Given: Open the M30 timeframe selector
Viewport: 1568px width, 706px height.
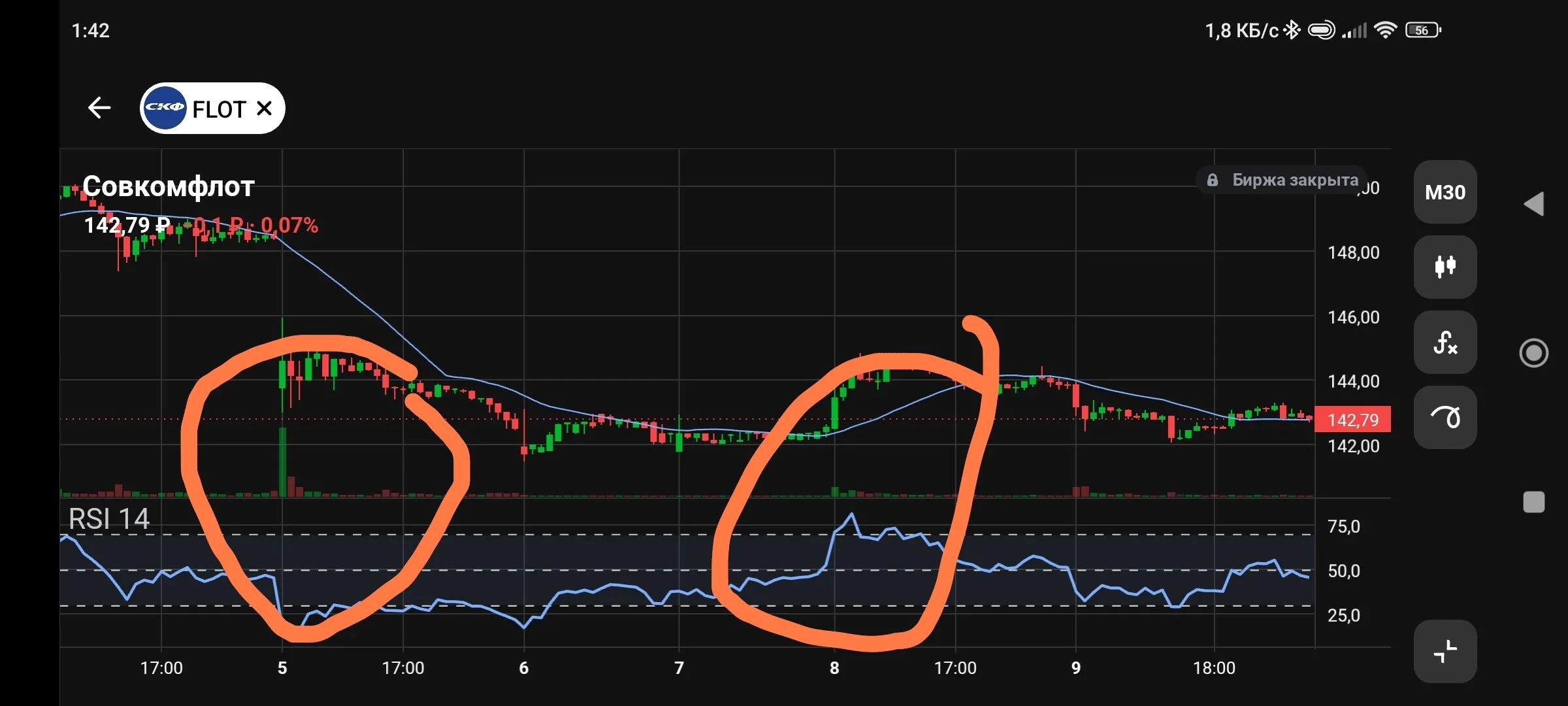Looking at the screenshot, I should tap(1445, 192).
